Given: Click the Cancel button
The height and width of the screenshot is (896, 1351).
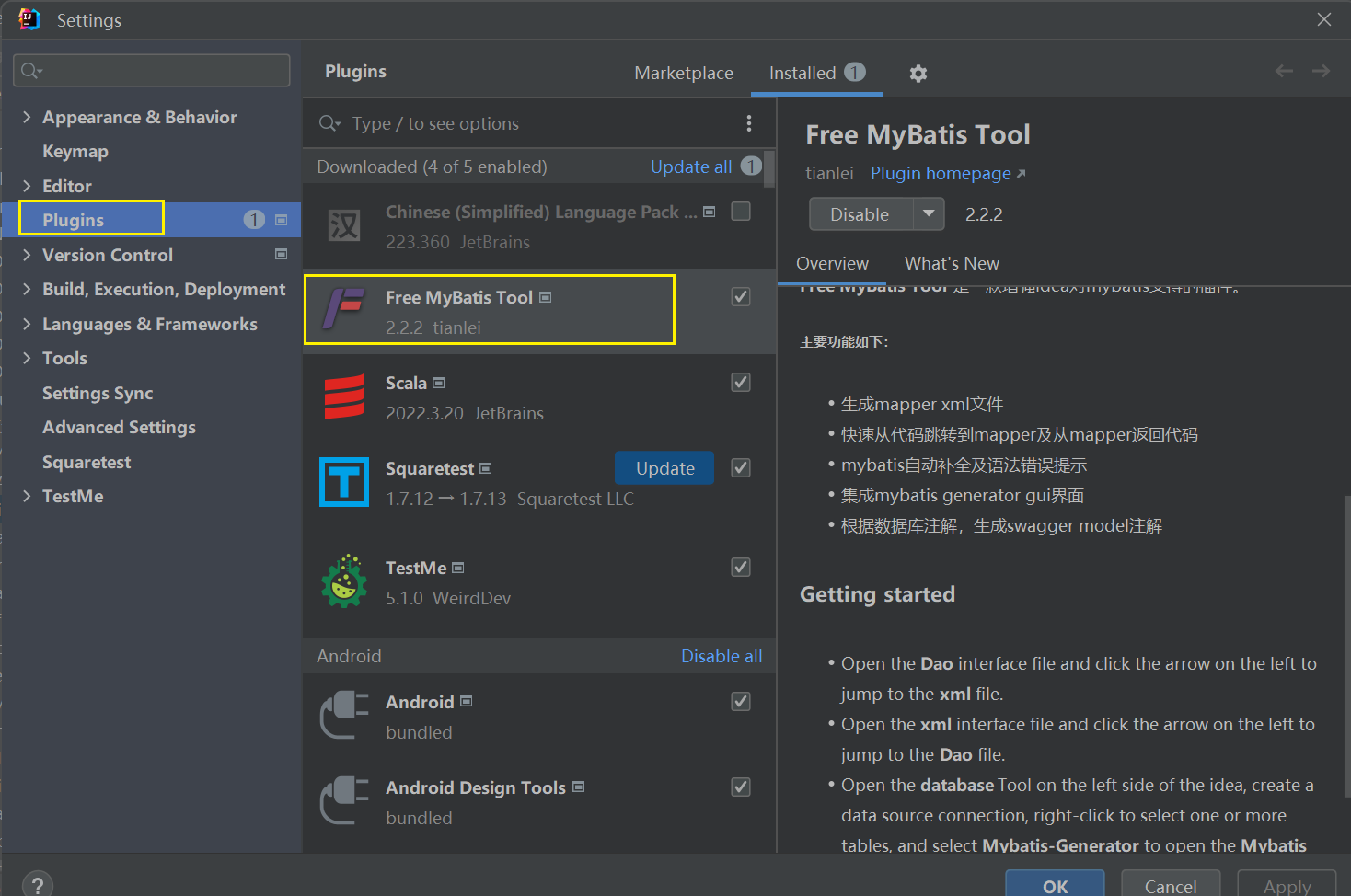Looking at the screenshot, I should (1171, 884).
